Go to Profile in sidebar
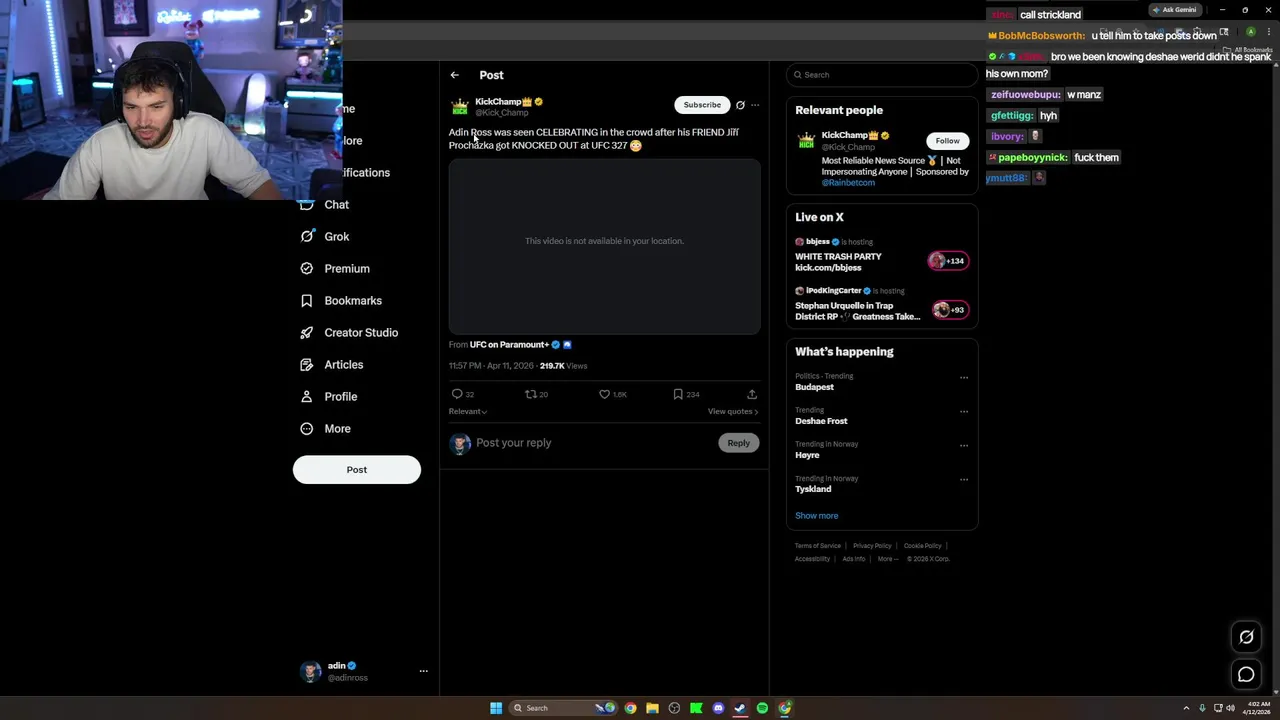 pyautogui.click(x=340, y=396)
